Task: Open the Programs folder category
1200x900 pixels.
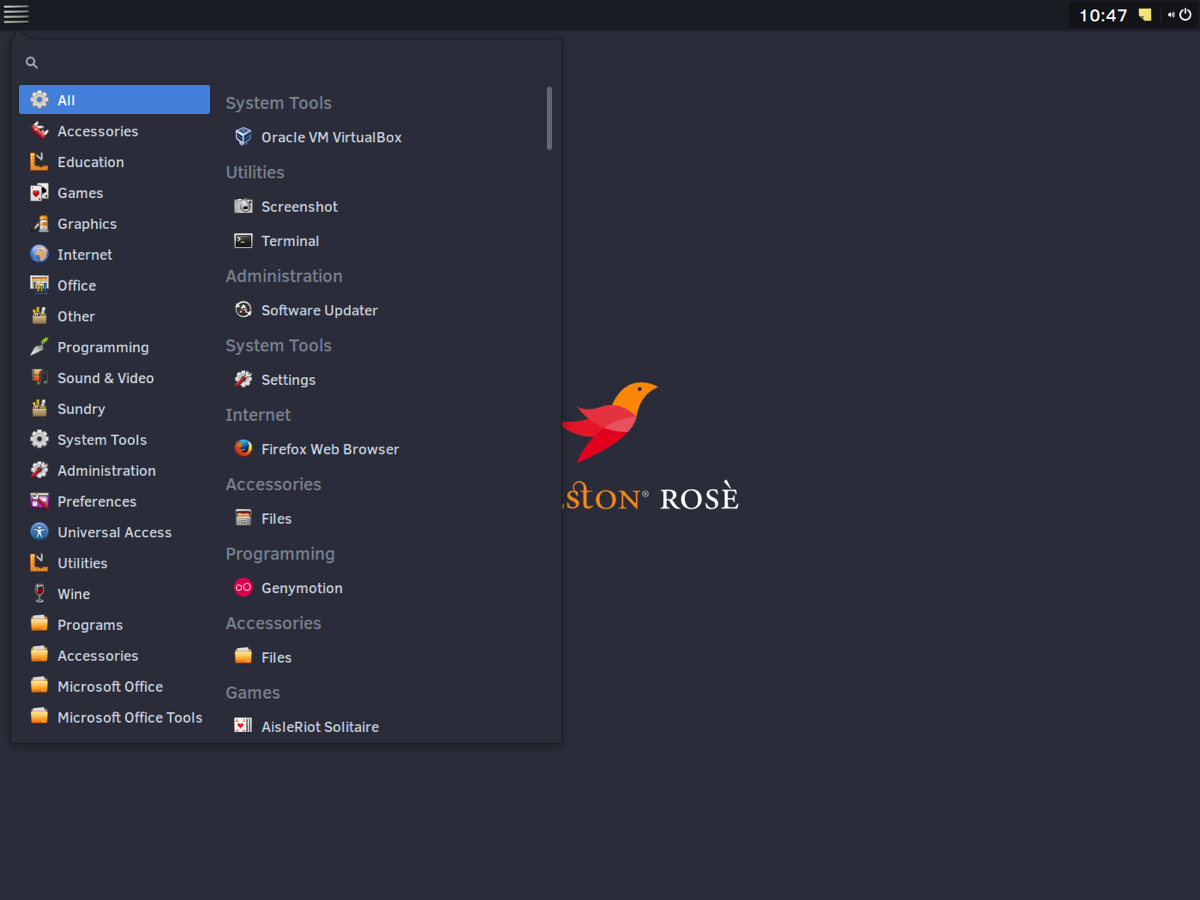Action: point(114,625)
